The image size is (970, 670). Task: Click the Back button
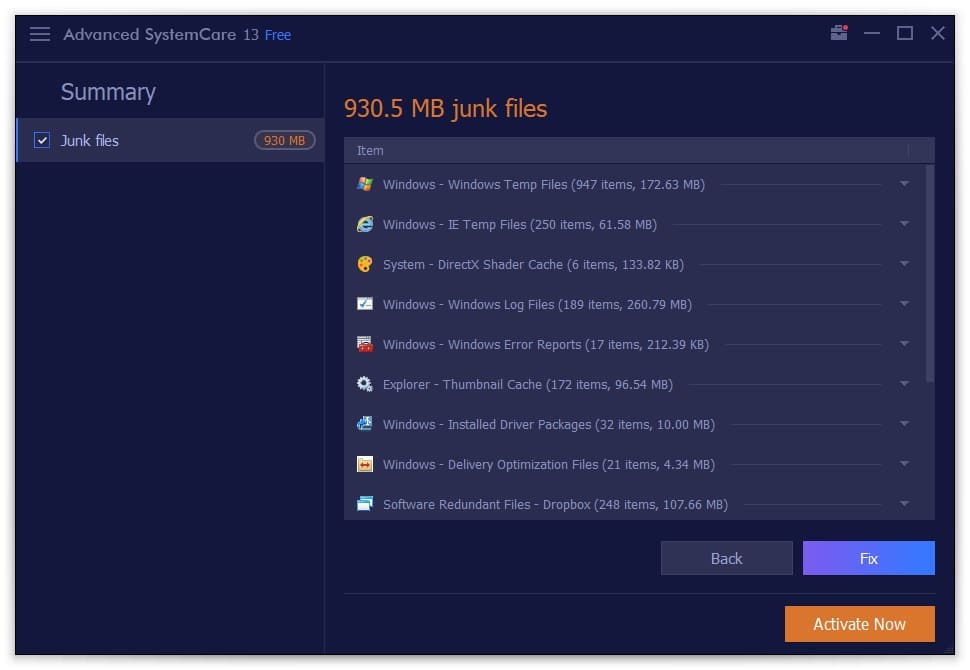click(726, 558)
